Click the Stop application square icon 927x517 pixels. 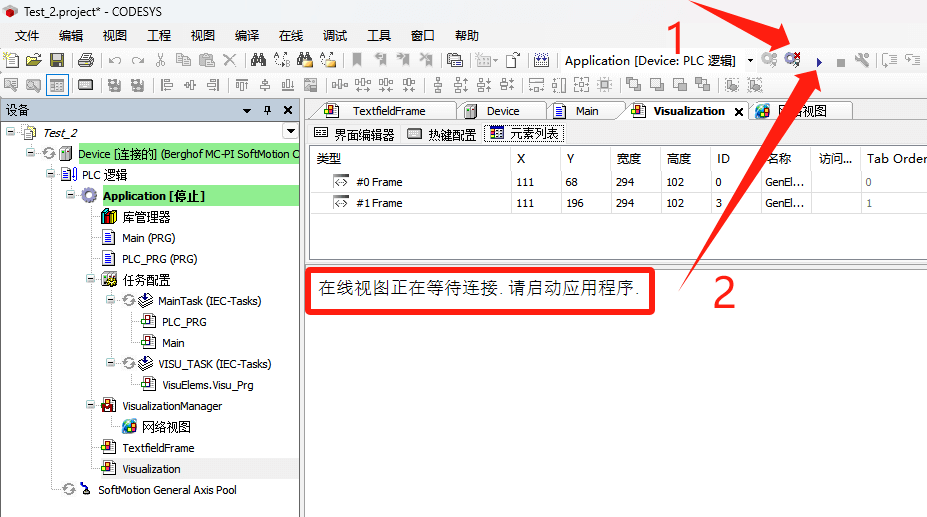841,62
